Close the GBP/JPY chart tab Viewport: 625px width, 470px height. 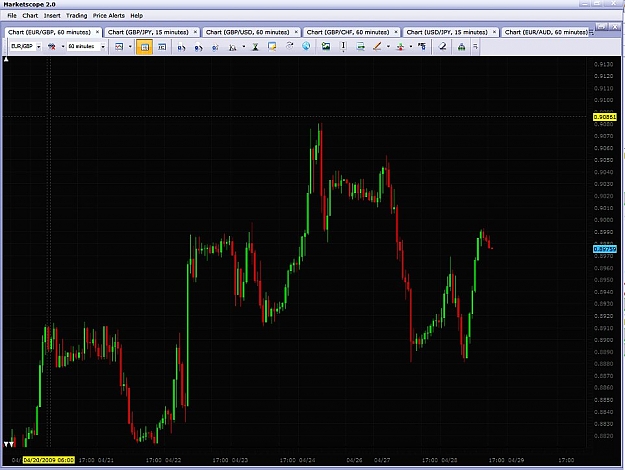195,32
